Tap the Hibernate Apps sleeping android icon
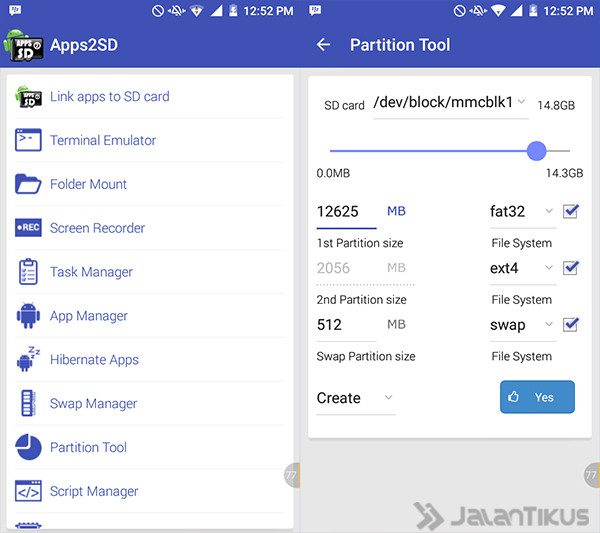Image resolution: width=600 pixels, height=533 pixels. 28,359
